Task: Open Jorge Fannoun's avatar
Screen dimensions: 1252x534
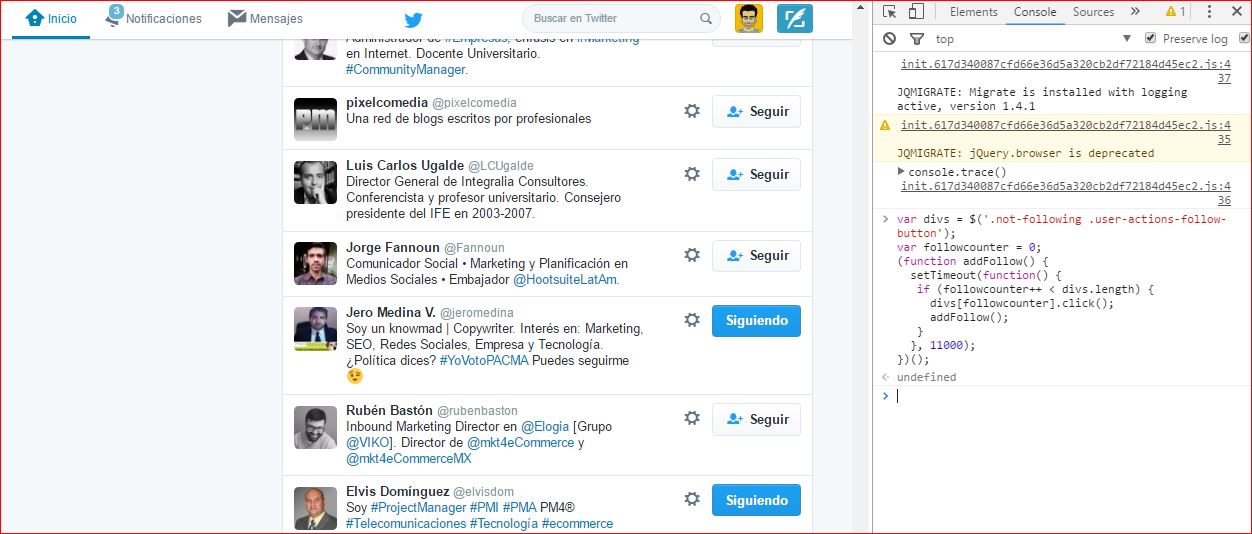Action: point(315,263)
